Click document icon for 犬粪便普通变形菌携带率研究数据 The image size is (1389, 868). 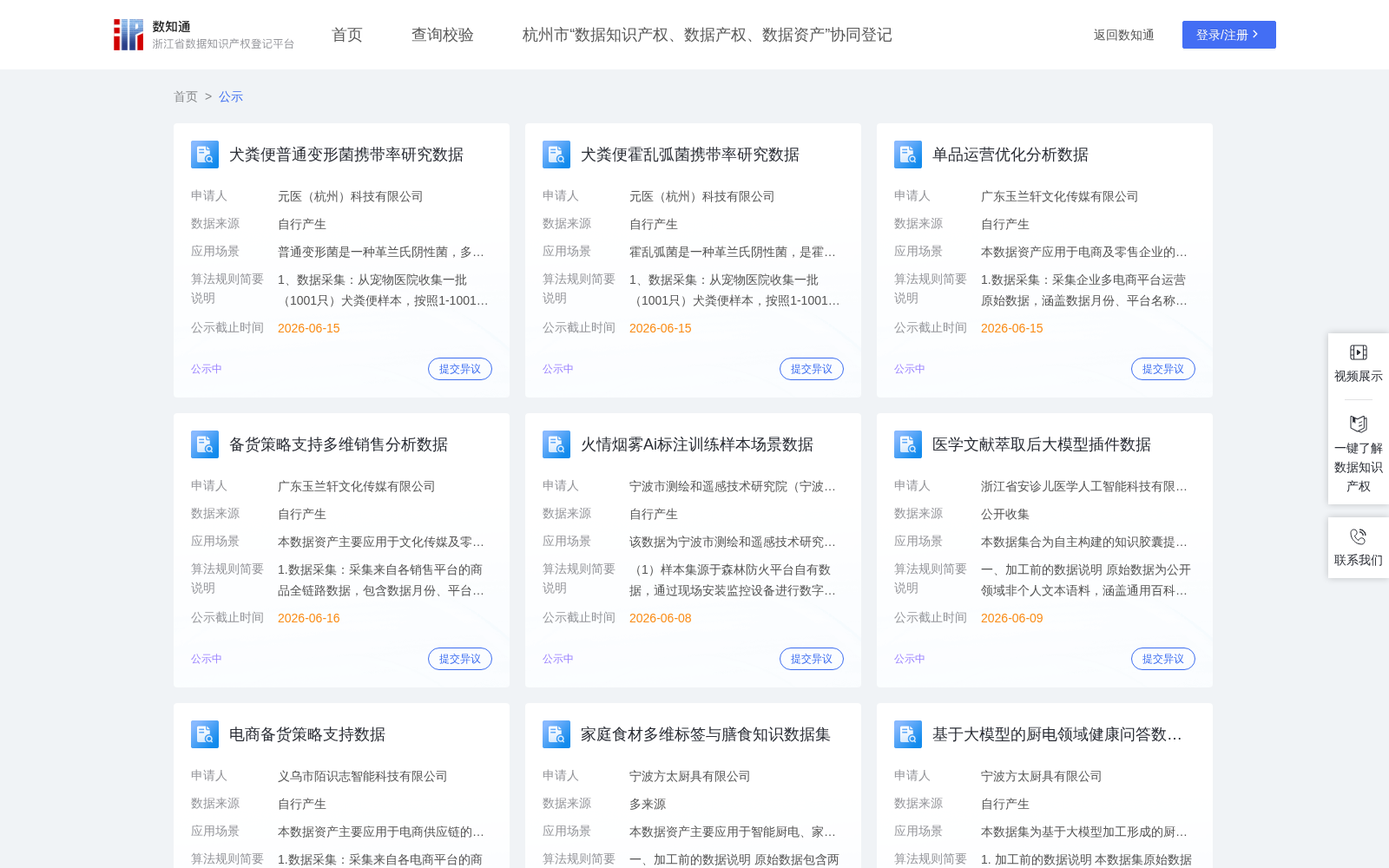pos(205,155)
